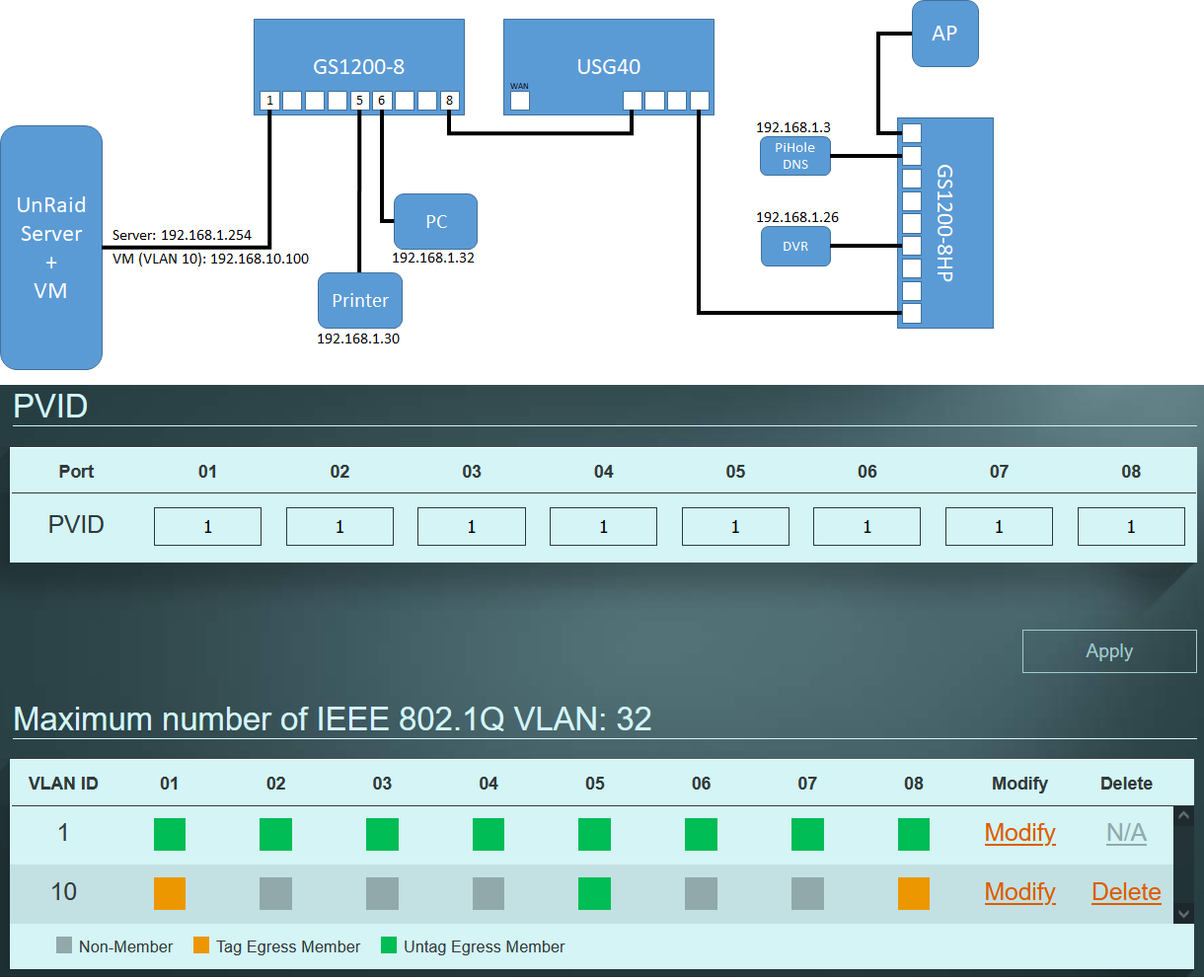Click PC IP 192.168.1.32 text
Viewport: 1204px width, 980px height.
[x=433, y=258]
